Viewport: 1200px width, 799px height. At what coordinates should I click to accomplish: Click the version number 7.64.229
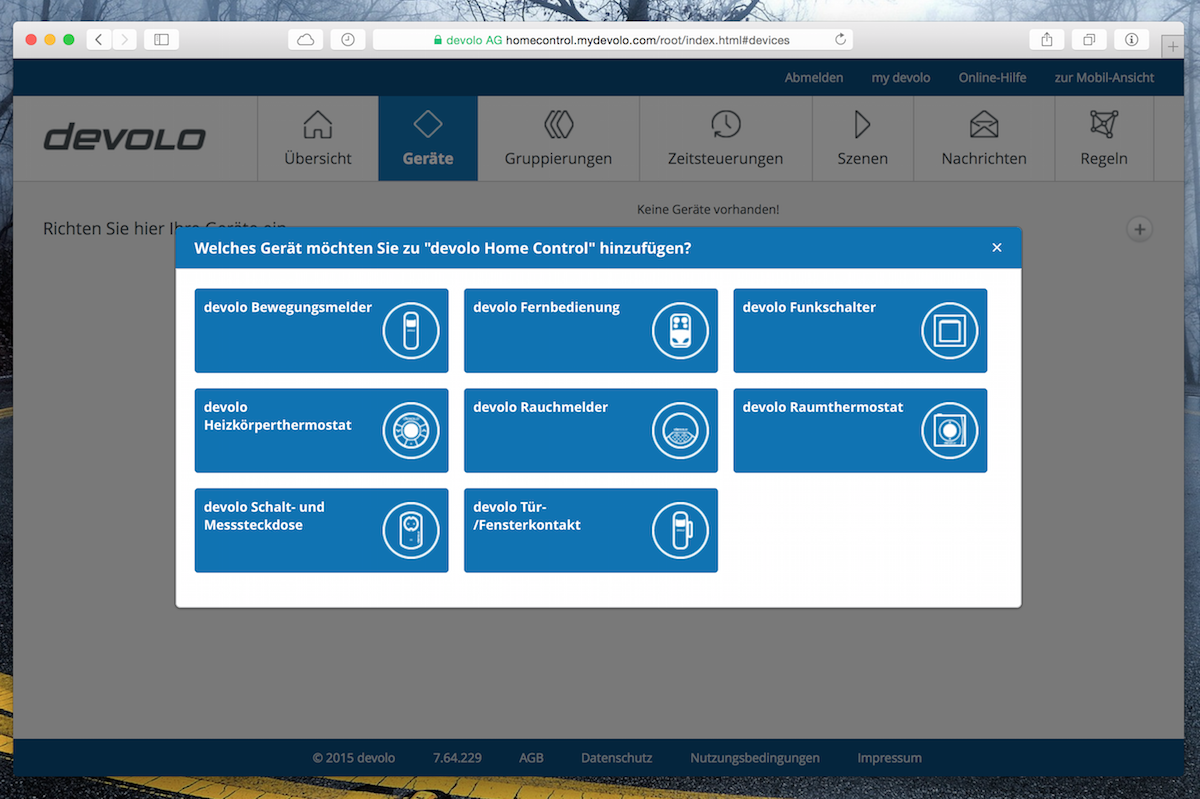(x=457, y=758)
